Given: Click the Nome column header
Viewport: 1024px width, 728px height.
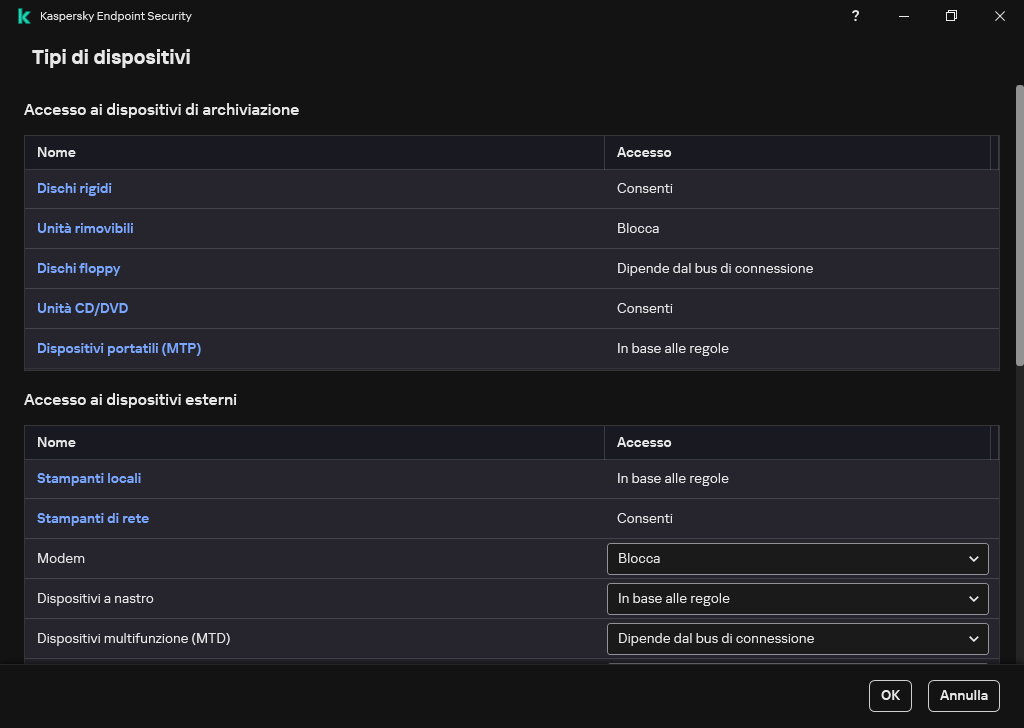Looking at the screenshot, I should pyautogui.click(x=56, y=152).
